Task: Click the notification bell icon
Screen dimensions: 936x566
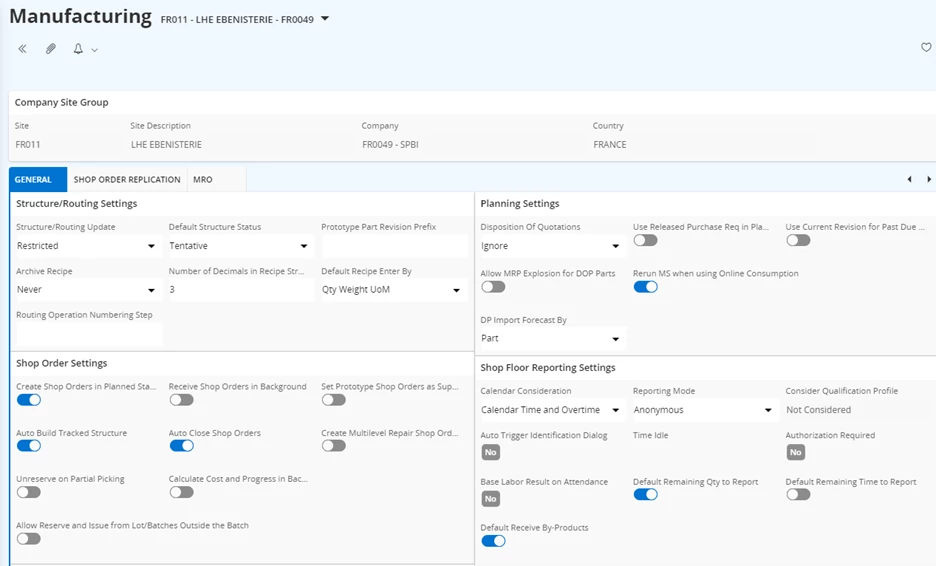Action: (x=78, y=49)
